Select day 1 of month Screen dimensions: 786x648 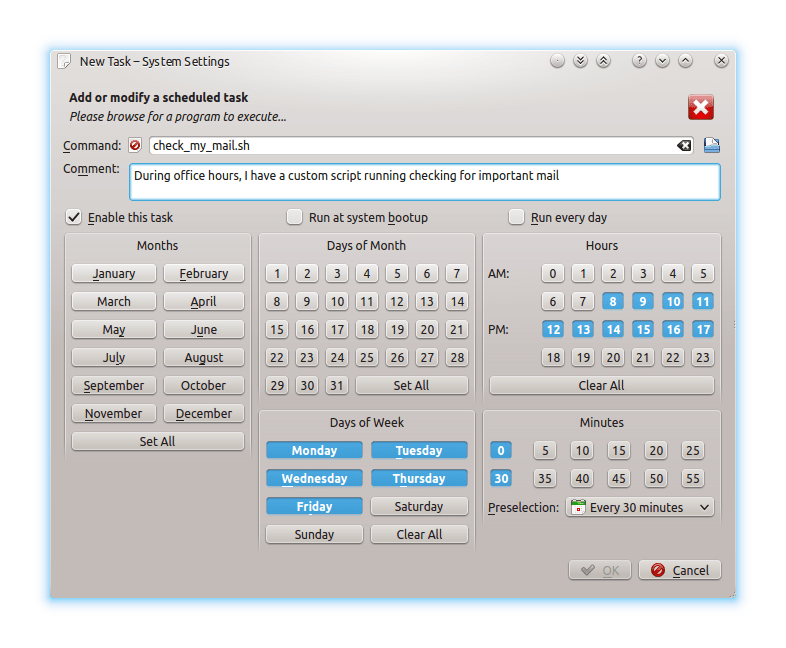277,274
